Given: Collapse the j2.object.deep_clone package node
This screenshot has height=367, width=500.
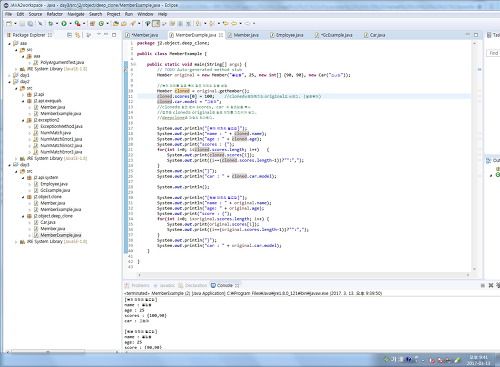Looking at the screenshot, I should (23, 216).
